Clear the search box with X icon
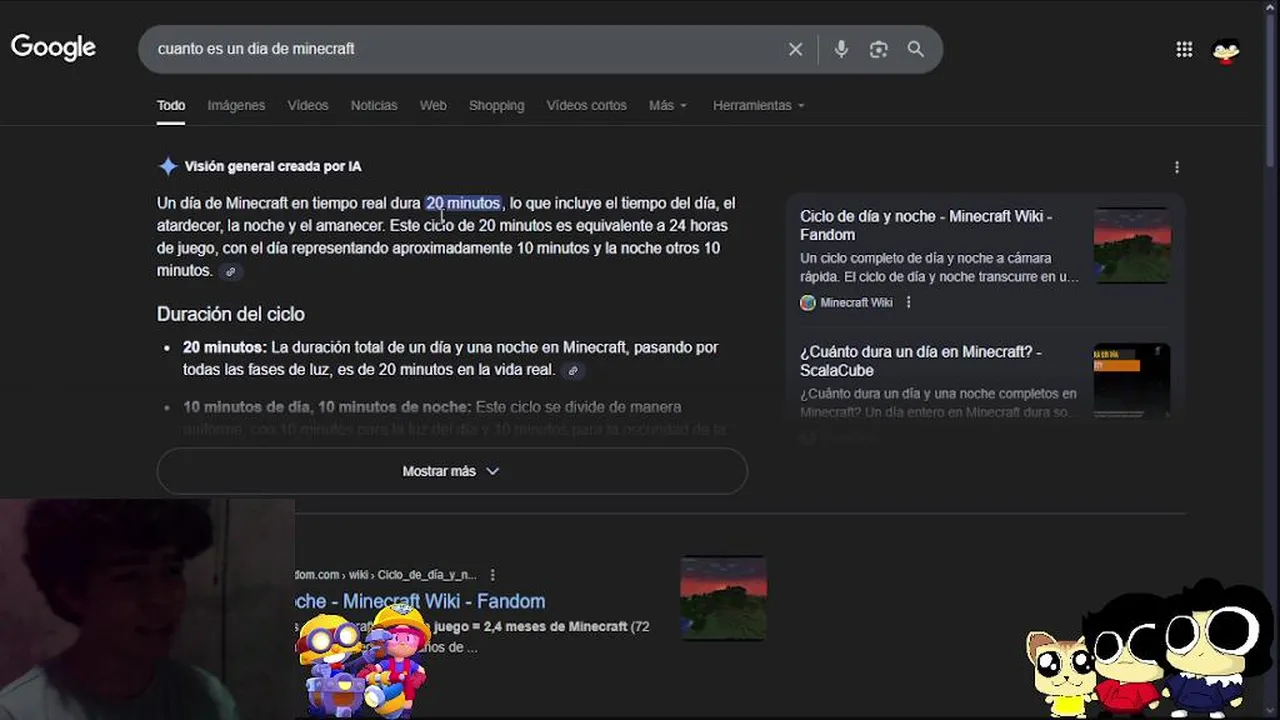Image resolution: width=1280 pixels, height=720 pixels. click(x=795, y=49)
